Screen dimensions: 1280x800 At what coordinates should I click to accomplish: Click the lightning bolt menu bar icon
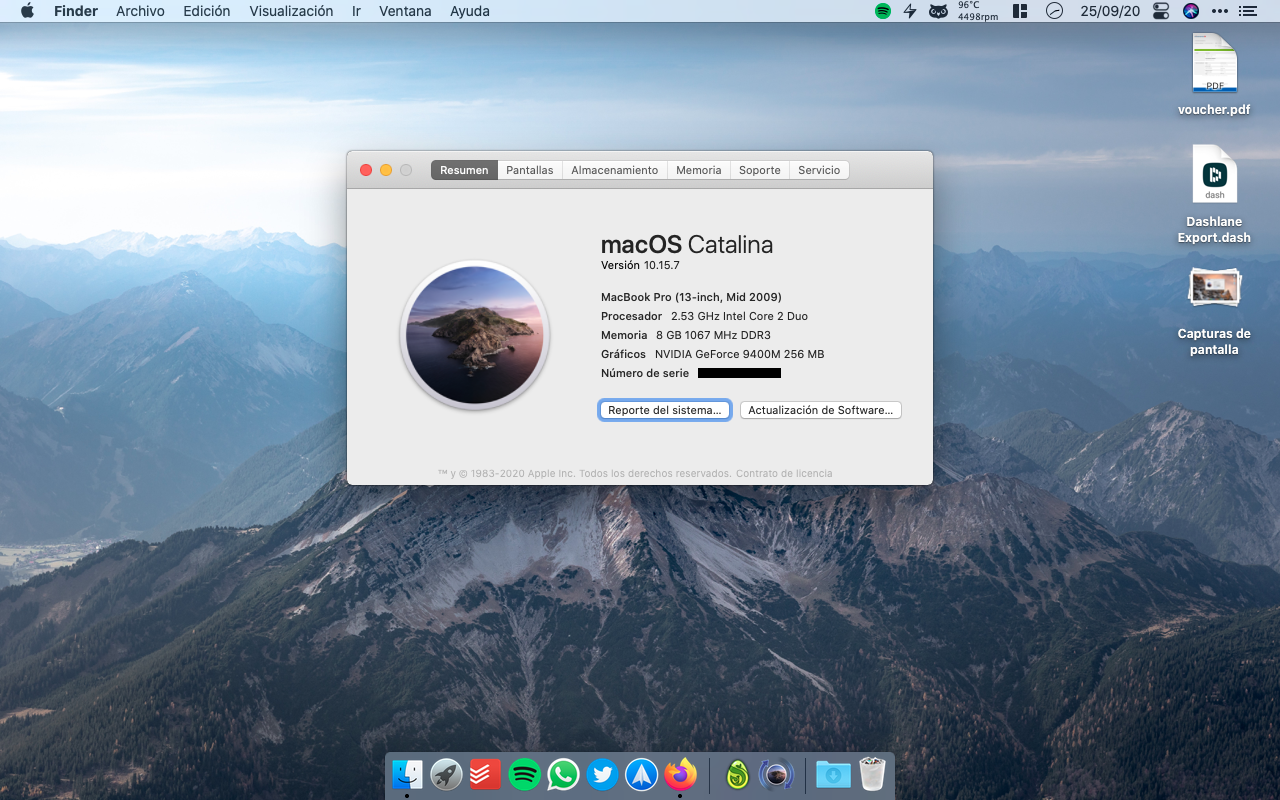tap(910, 11)
